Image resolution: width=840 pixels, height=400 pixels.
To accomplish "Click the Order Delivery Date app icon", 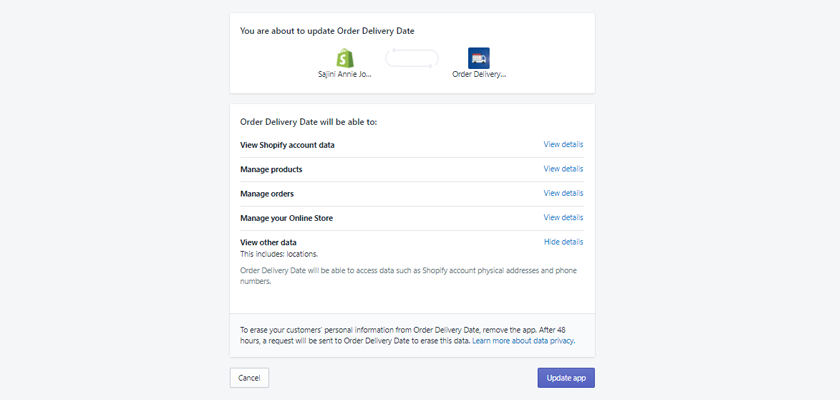I will [x=478, y=58].
